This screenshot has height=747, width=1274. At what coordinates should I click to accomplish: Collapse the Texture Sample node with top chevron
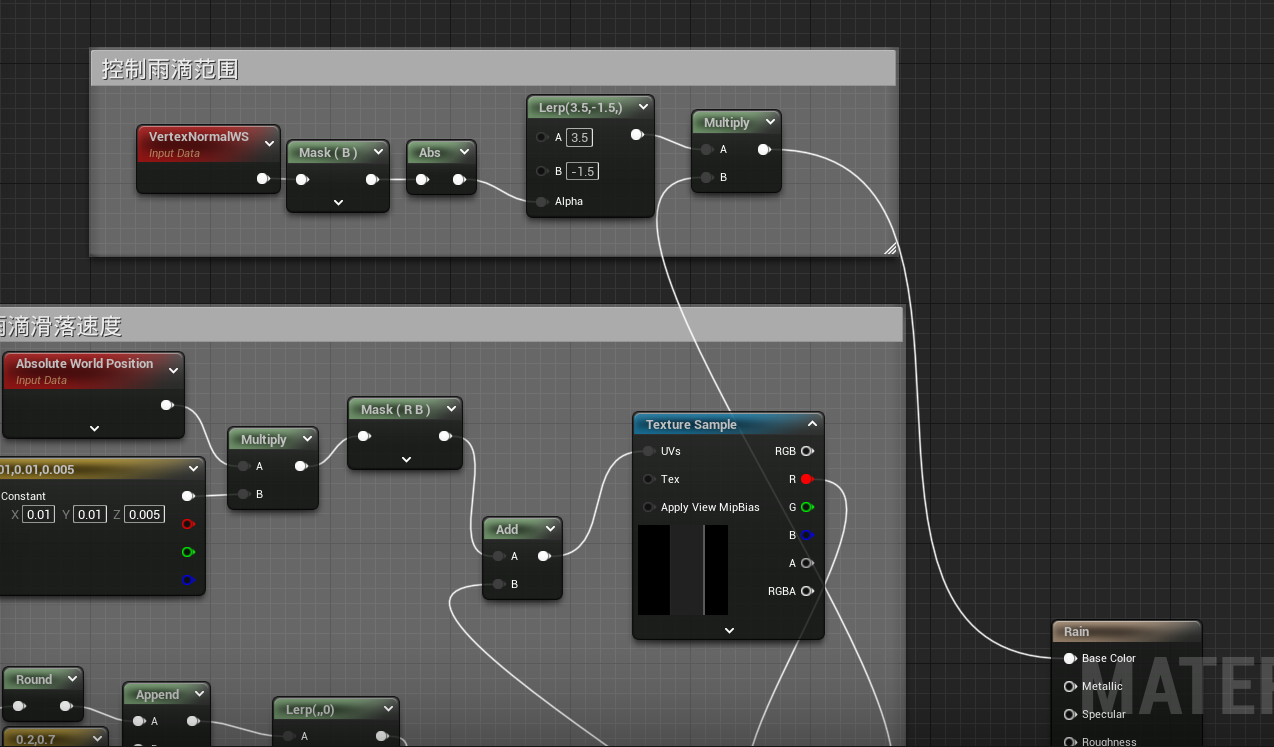pos(812,424)
